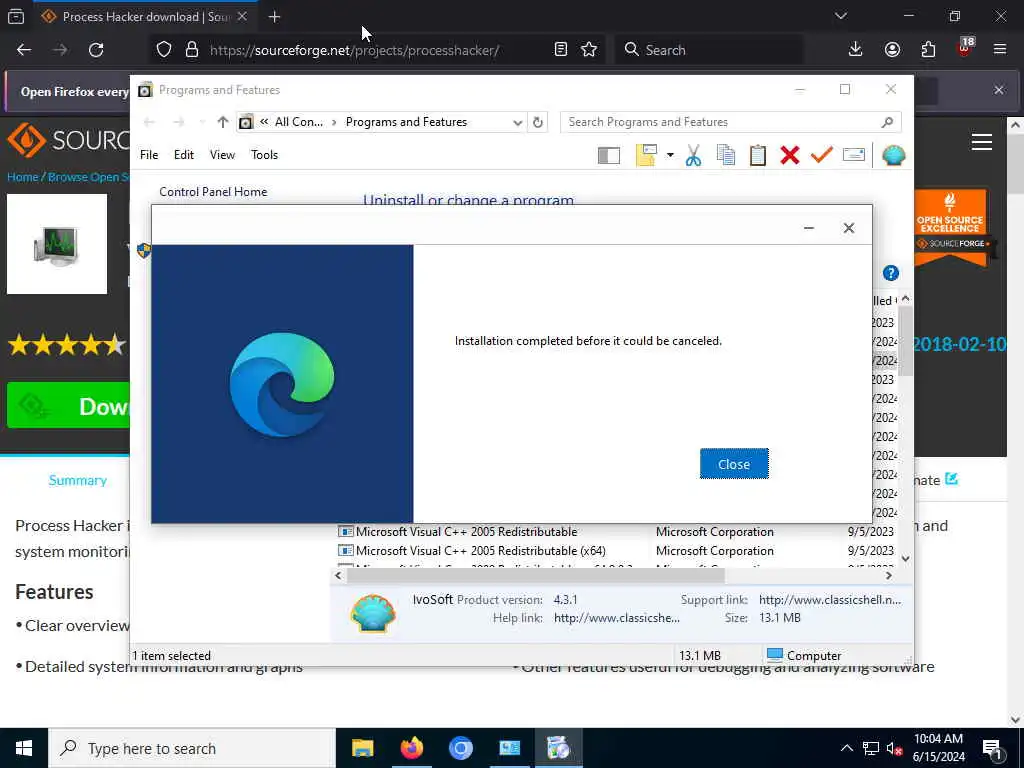Refresh the Programs and Features address bar

click(537, 122)
